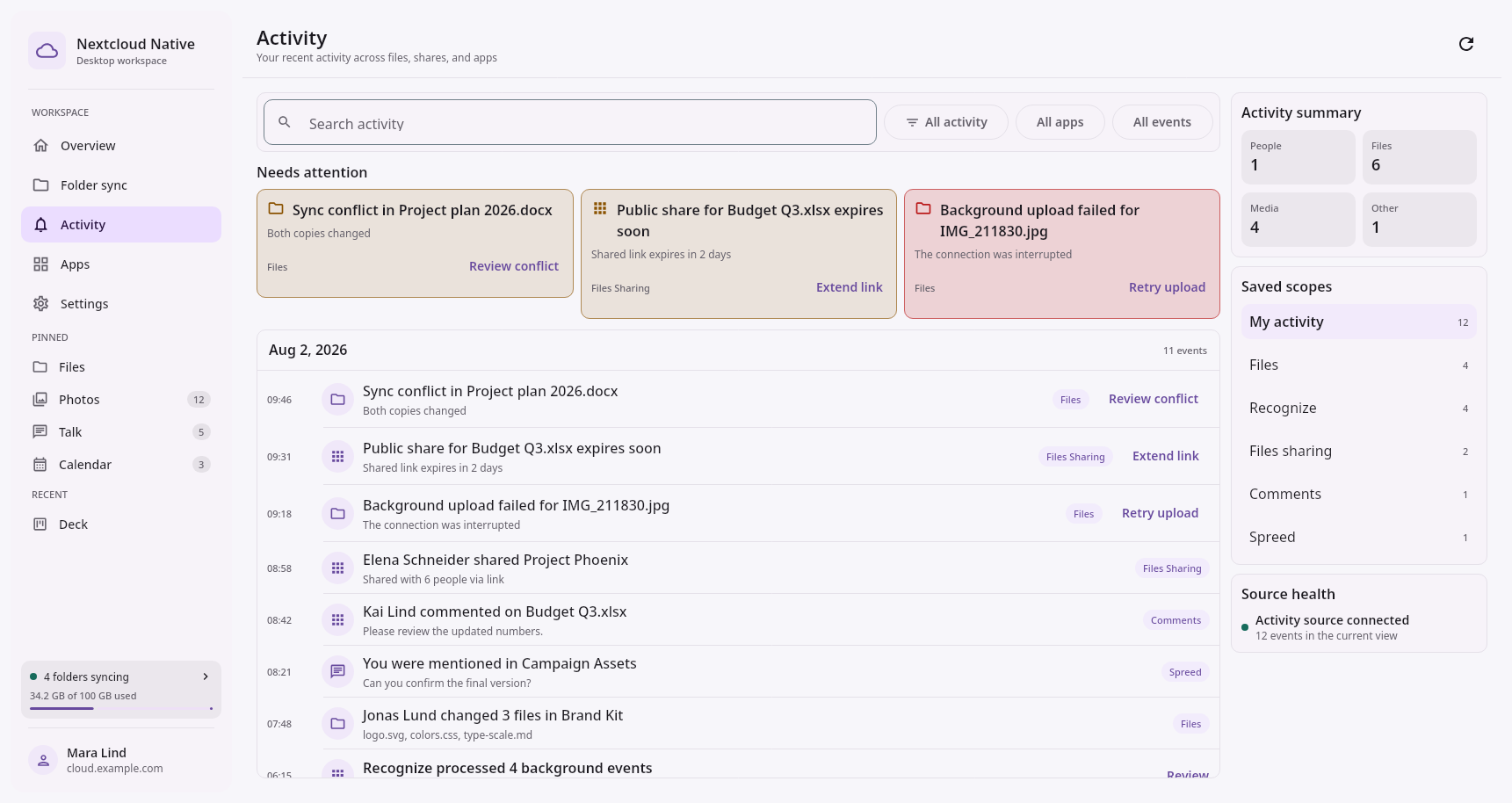Open Apps in the sidebar
The width and height of the screenshot is (1512, 803).
point(121,264)
